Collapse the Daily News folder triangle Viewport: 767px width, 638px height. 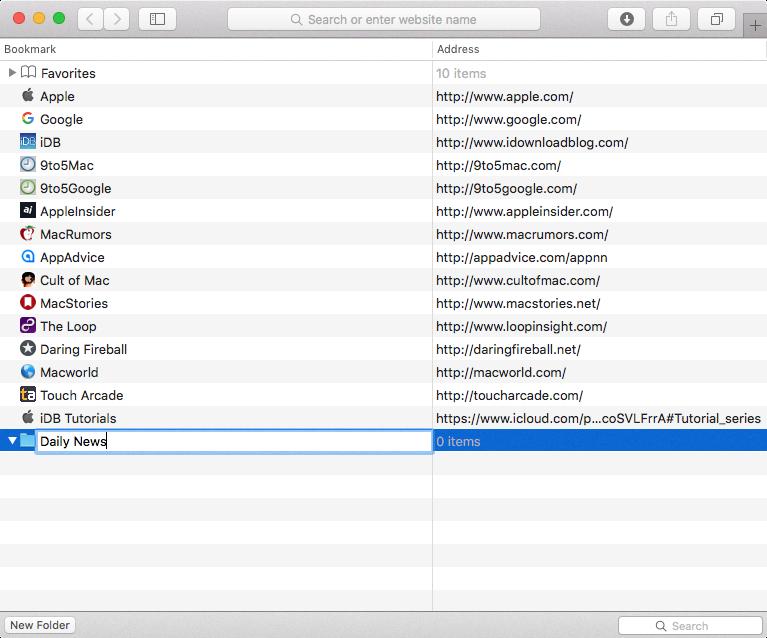click(x=12, y=441)
